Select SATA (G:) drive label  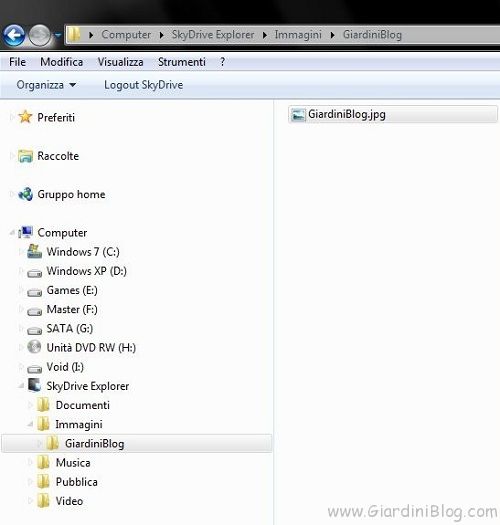(x=70, y=328)
